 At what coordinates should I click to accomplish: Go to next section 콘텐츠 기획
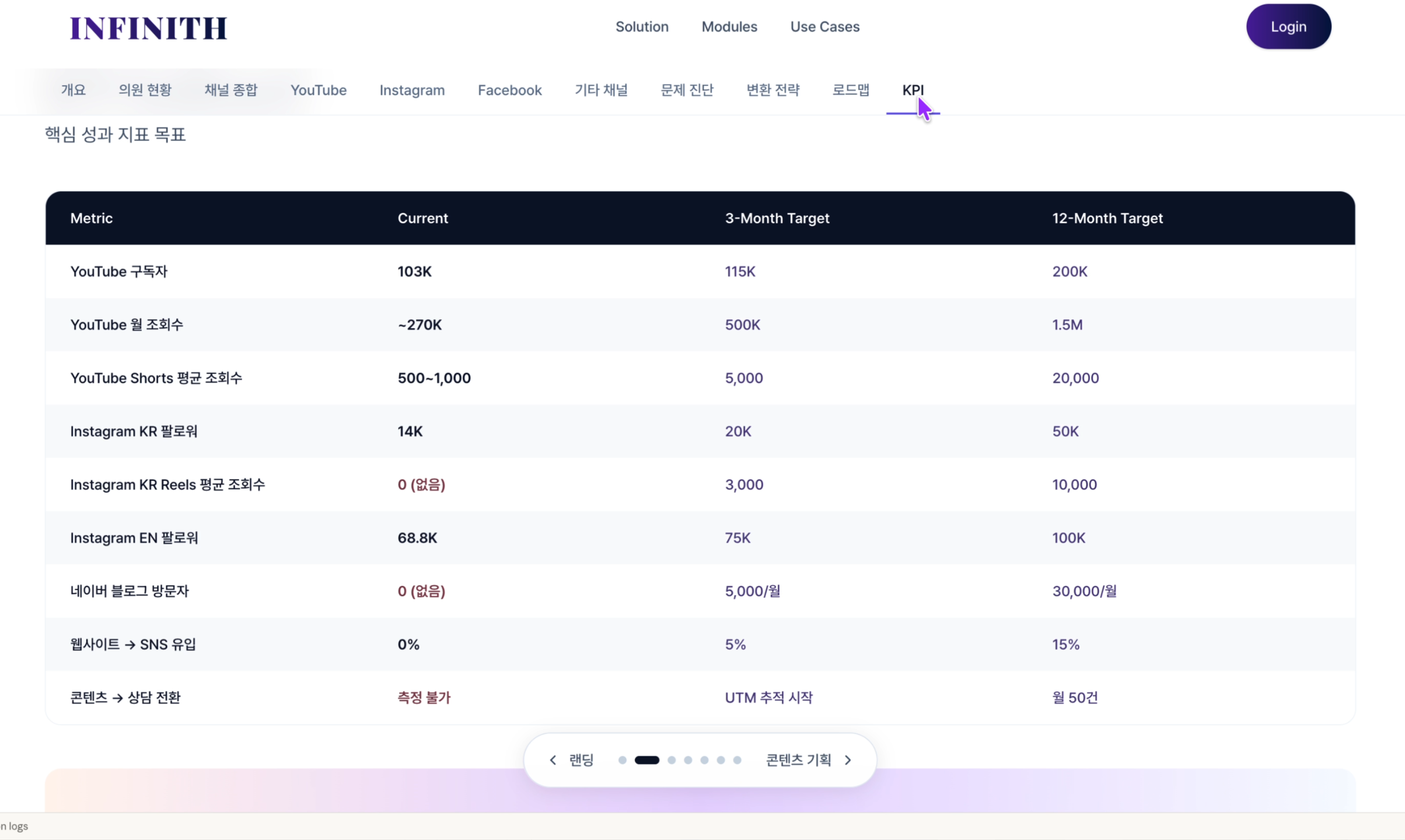tap(798, 759)
